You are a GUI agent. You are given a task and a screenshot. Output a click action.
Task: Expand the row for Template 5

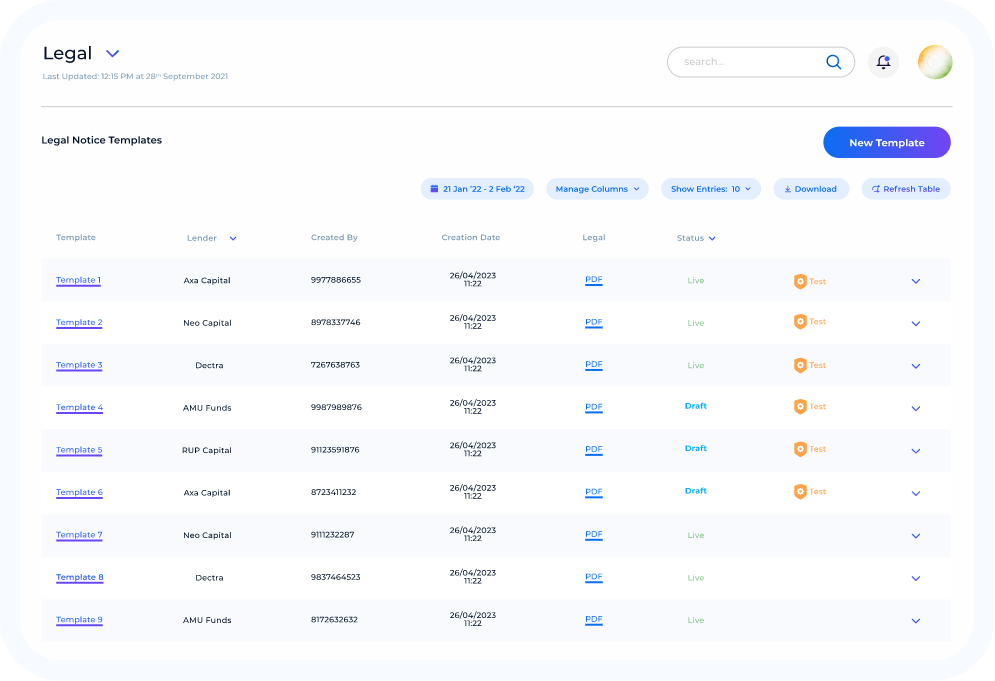(915, 451)
